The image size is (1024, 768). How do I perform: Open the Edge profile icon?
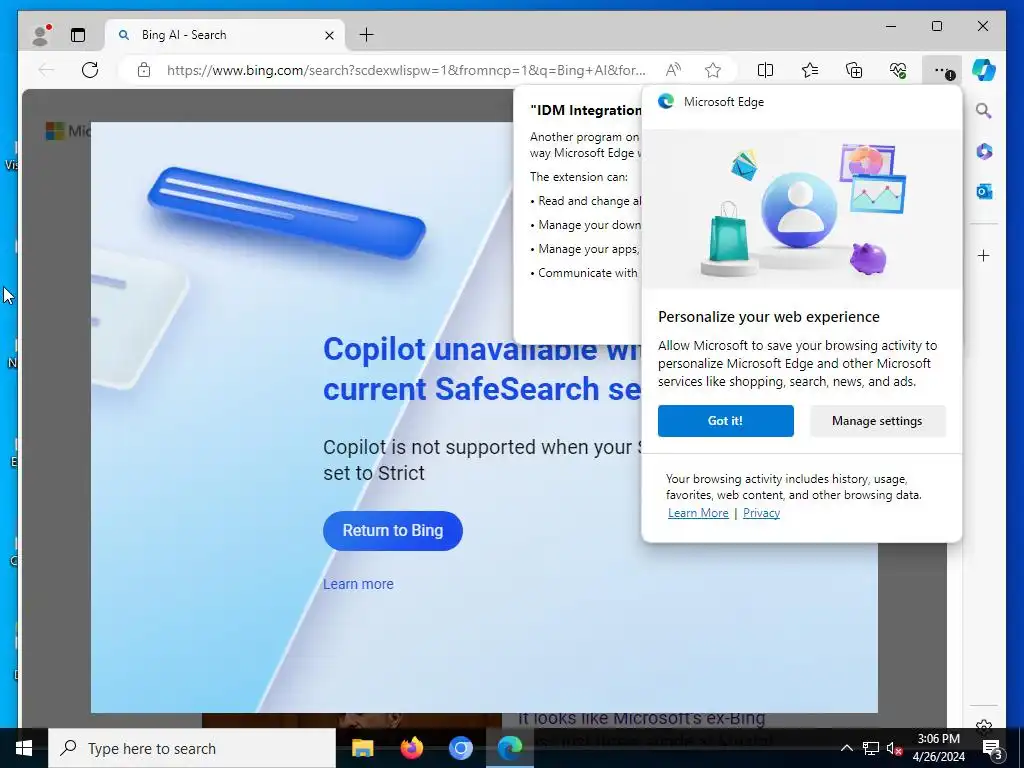click(41, 35)
